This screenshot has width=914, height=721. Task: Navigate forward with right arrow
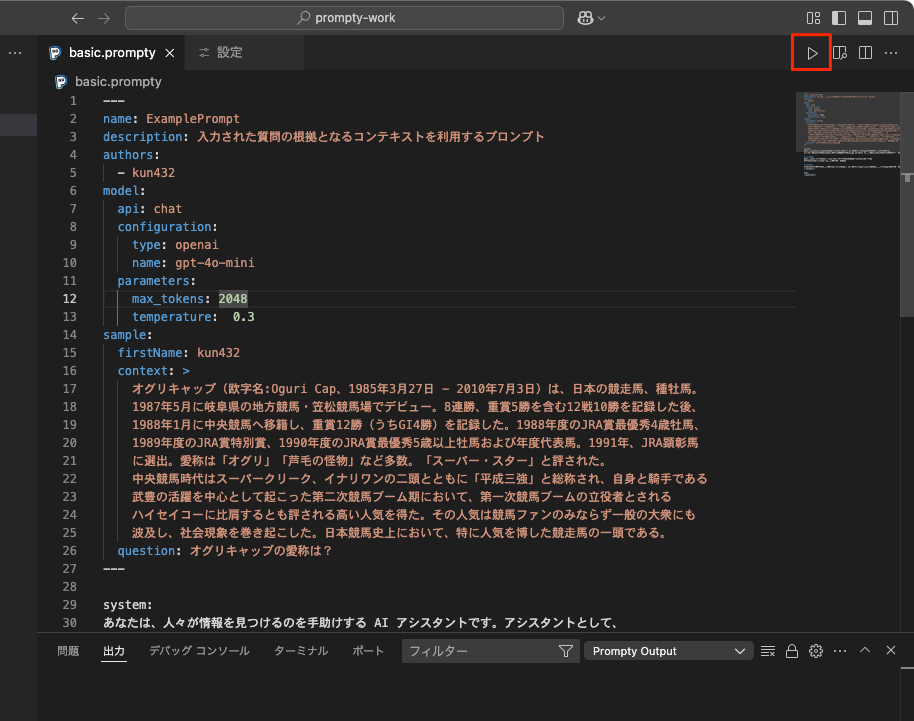coord(104,18)
